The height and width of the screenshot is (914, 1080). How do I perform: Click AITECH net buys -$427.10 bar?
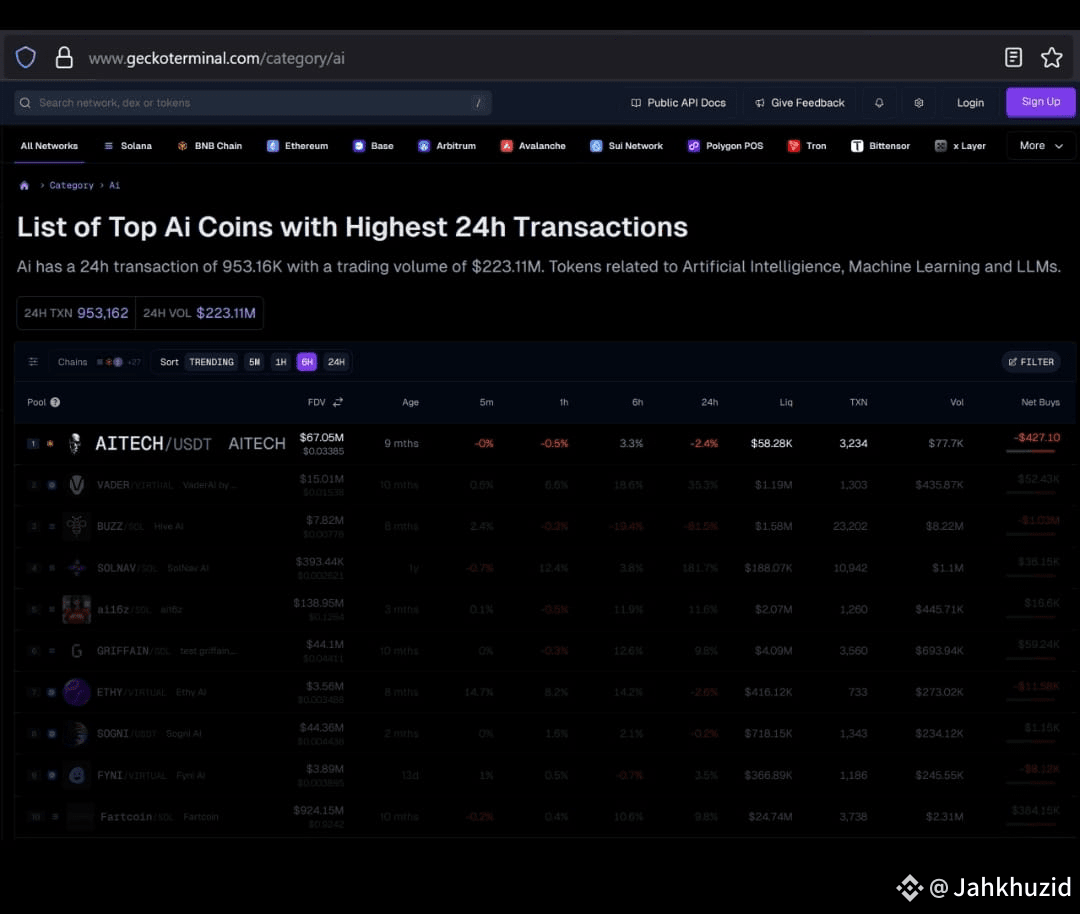[1031, 450]
